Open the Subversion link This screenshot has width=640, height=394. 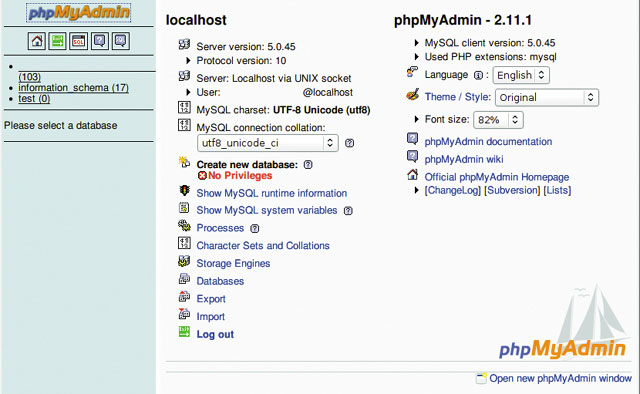click(x=512, y=190)
